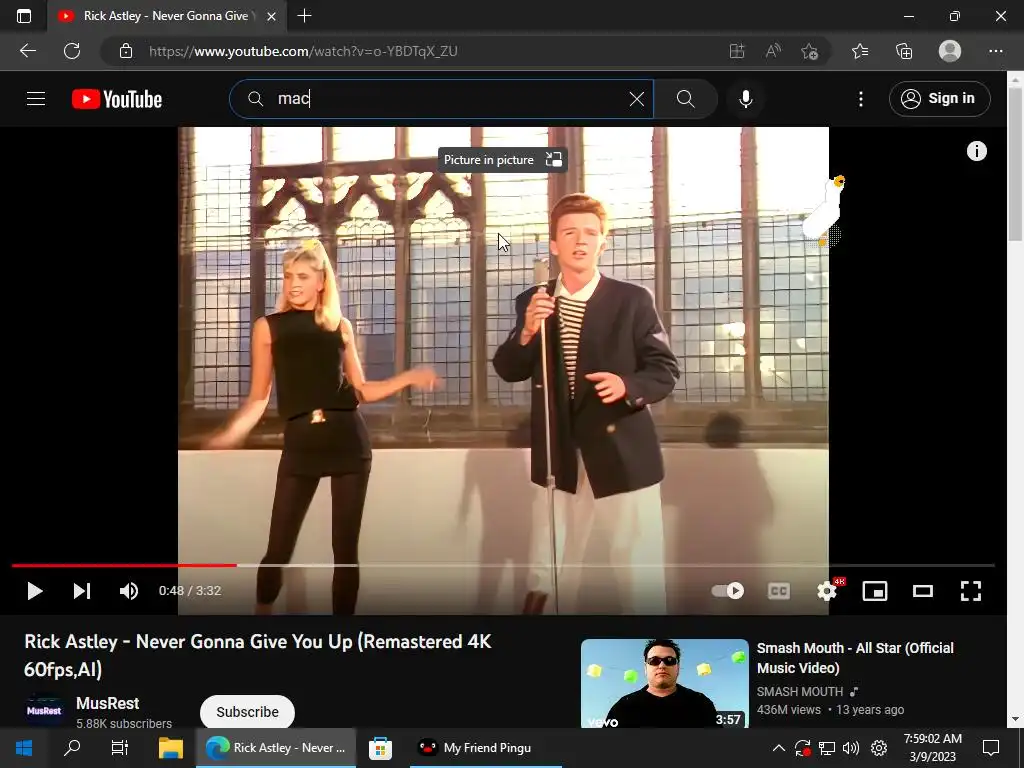Focus the YouTube search input field

tap(441, 99)
